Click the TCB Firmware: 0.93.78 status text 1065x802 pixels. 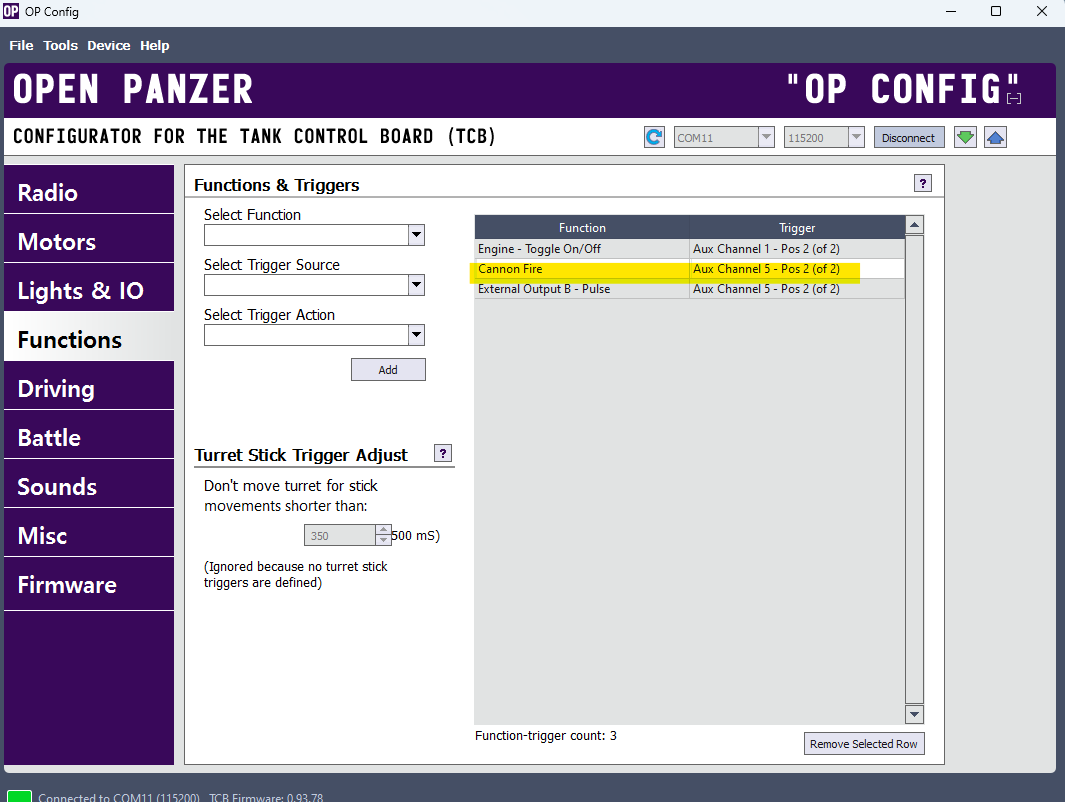266,797
